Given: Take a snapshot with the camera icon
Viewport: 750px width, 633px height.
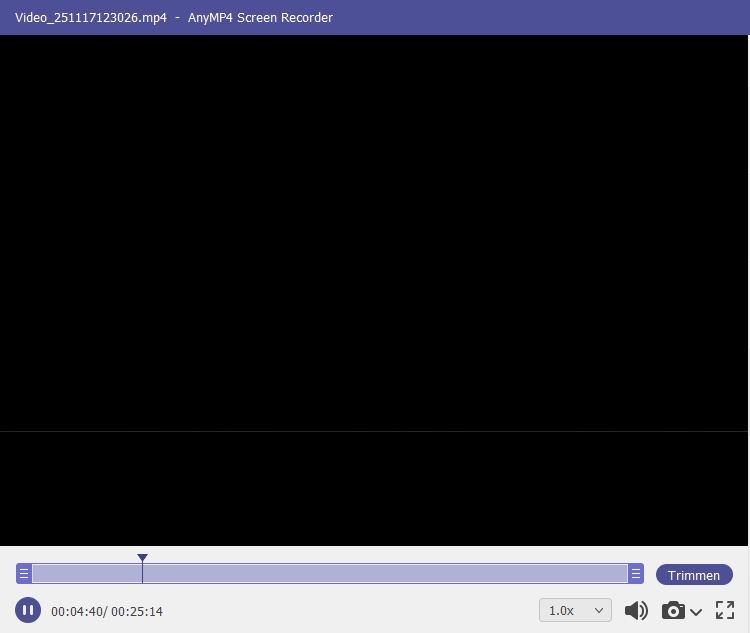Looking at the screenshot, I should pos(673,610).
